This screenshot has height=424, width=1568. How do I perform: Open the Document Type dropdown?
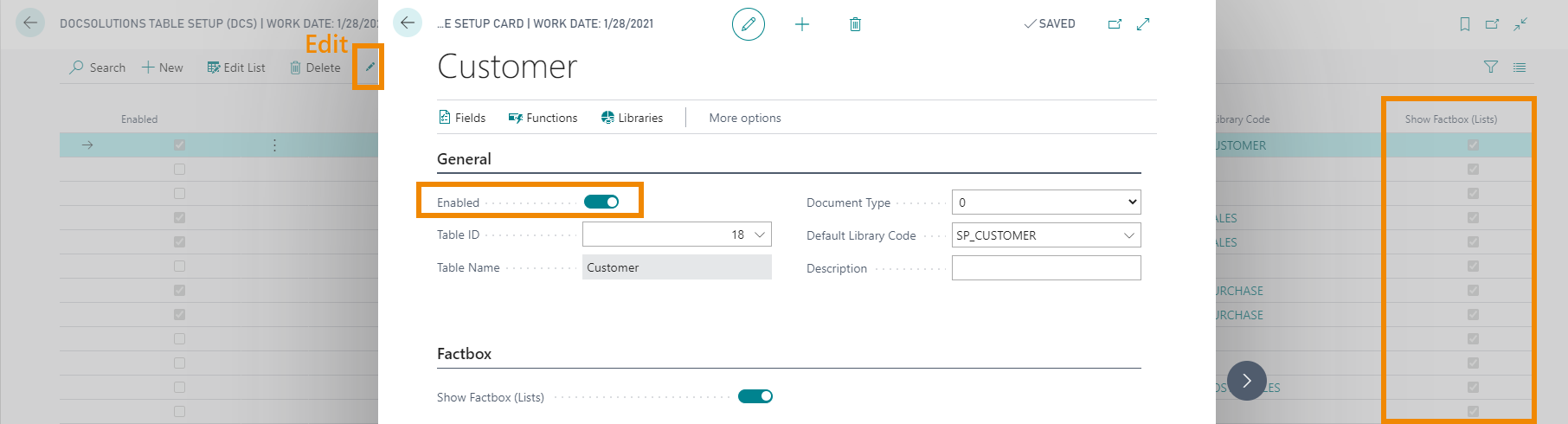click(1046, 202)
